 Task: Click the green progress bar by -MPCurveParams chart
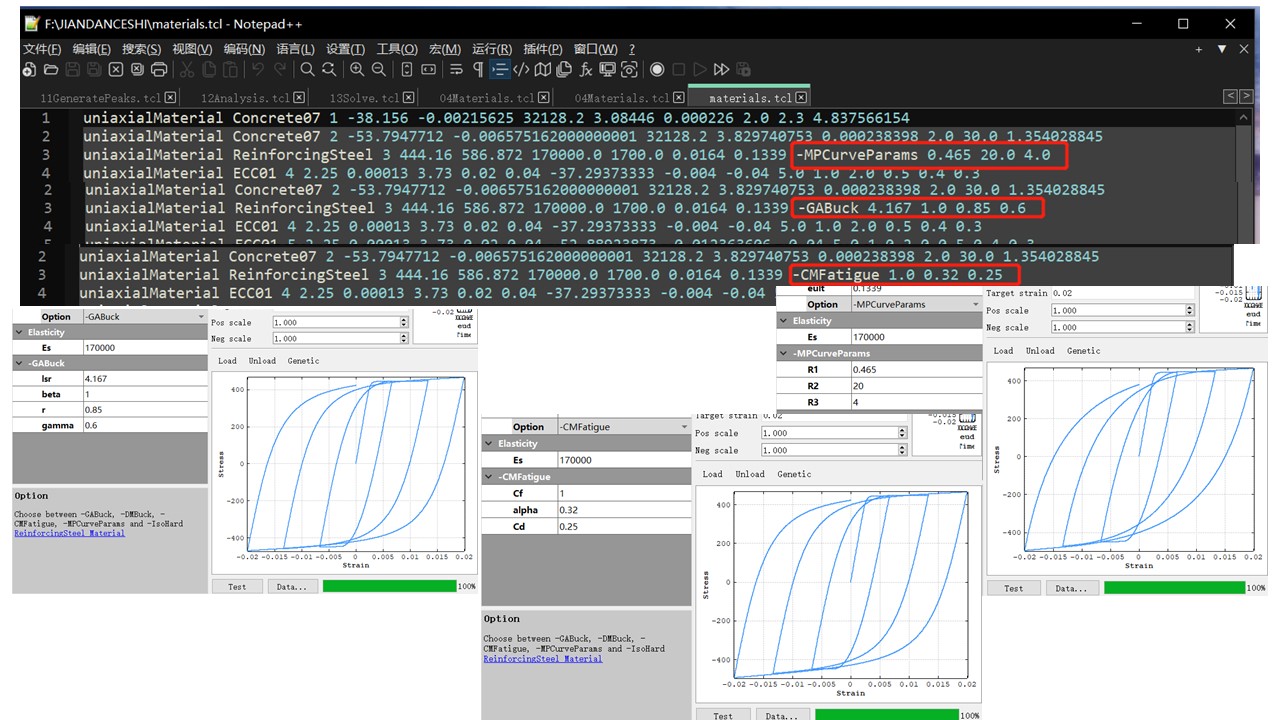[1174, 588]
